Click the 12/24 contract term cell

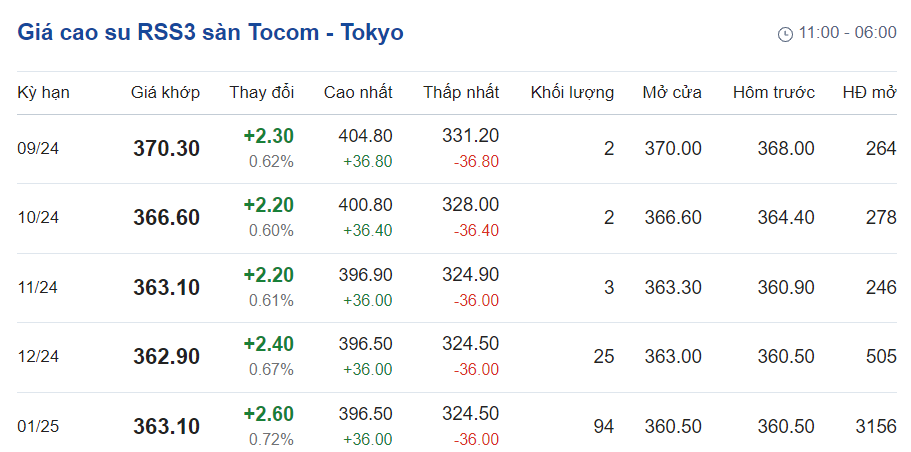[x=38, y=357]
